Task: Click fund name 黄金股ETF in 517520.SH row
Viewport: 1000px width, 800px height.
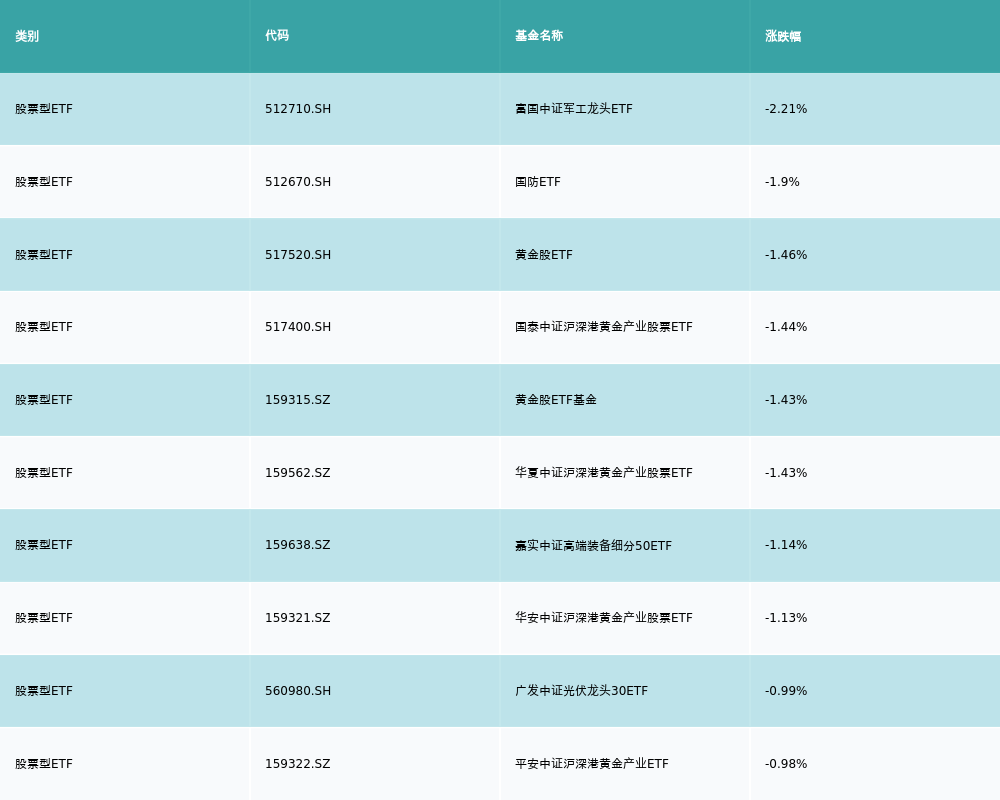Action: point(543,255)
